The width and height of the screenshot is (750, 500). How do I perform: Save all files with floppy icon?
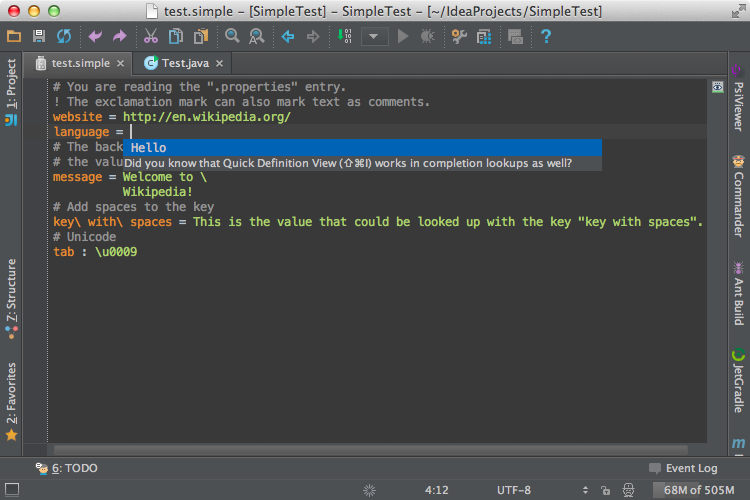[x=39, y=36]
